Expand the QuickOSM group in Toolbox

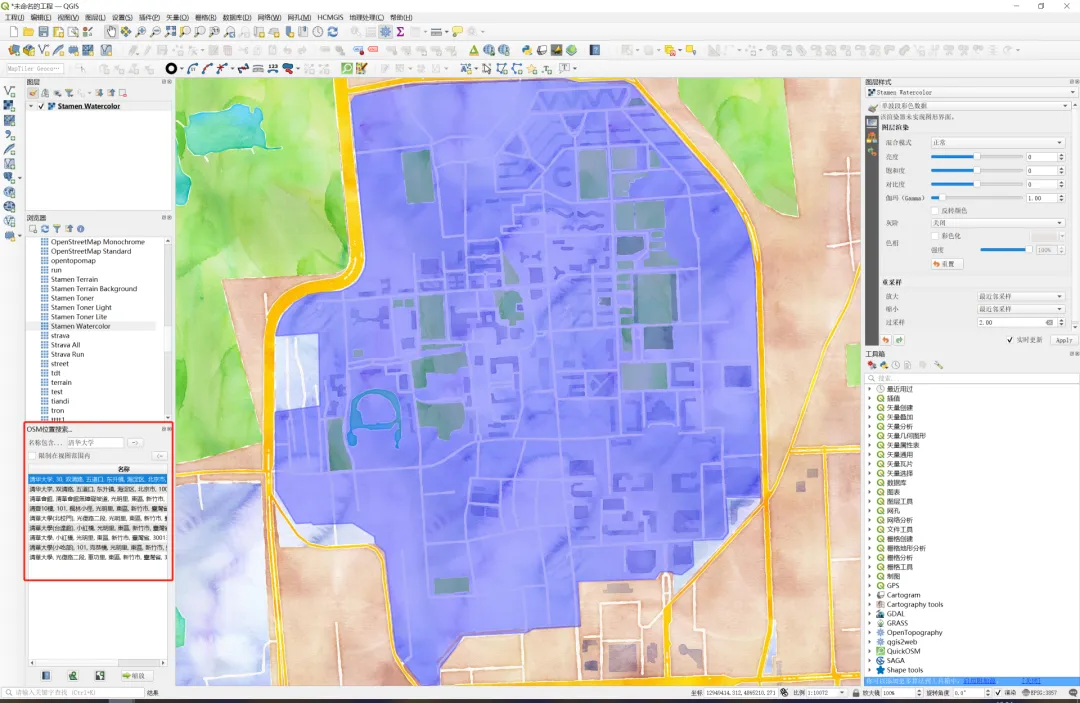coord(869,651)
